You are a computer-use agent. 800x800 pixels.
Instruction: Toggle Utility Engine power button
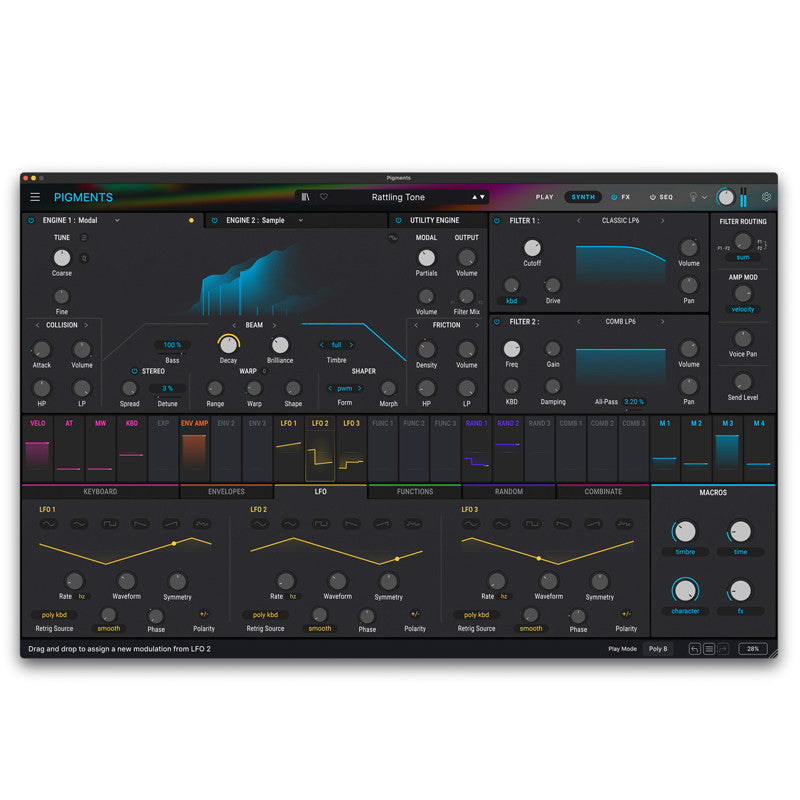[398, 220]
